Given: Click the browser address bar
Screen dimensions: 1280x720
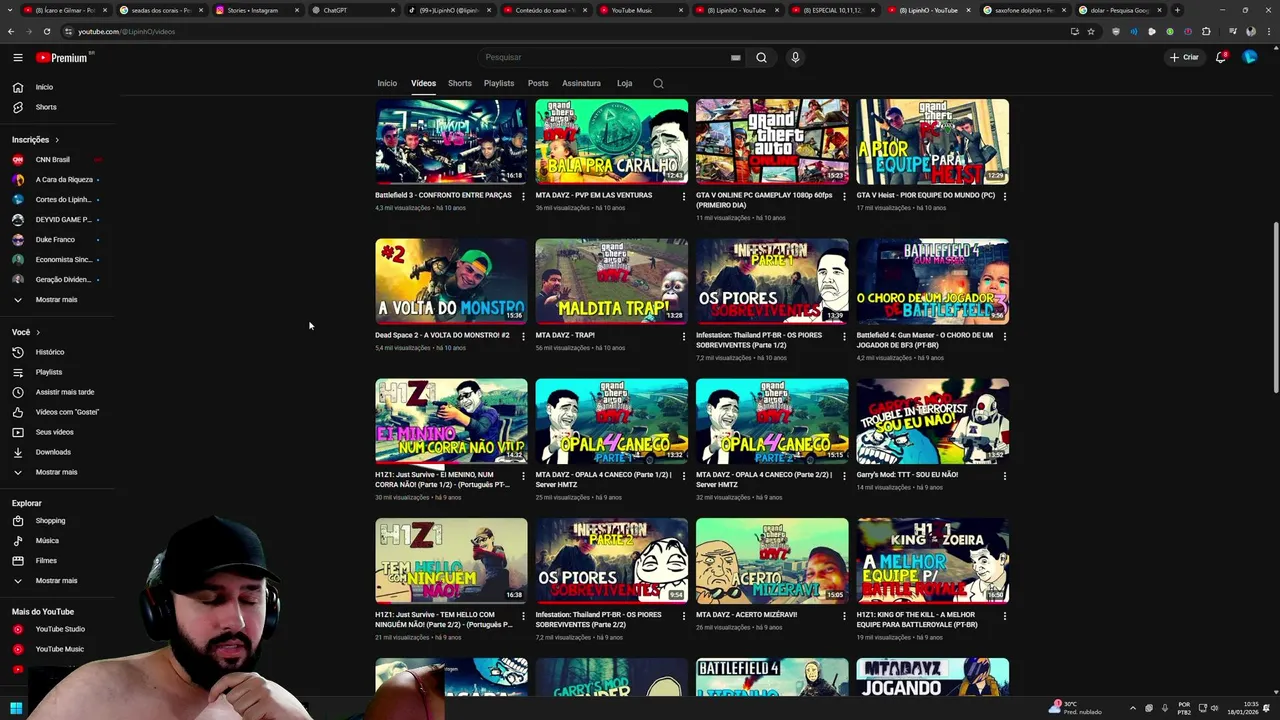Looking at the screenshot, I should coord(560,31).
